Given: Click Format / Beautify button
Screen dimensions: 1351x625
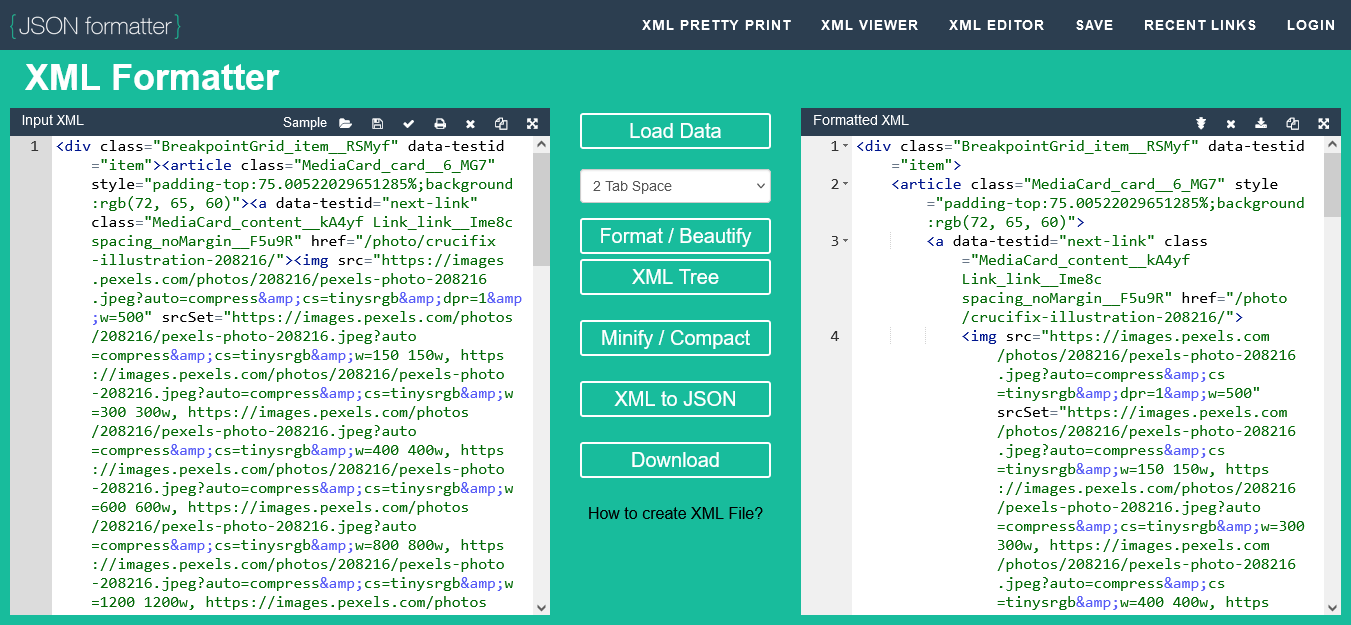Looking at the screenshot, I should (x=675, y=236).
